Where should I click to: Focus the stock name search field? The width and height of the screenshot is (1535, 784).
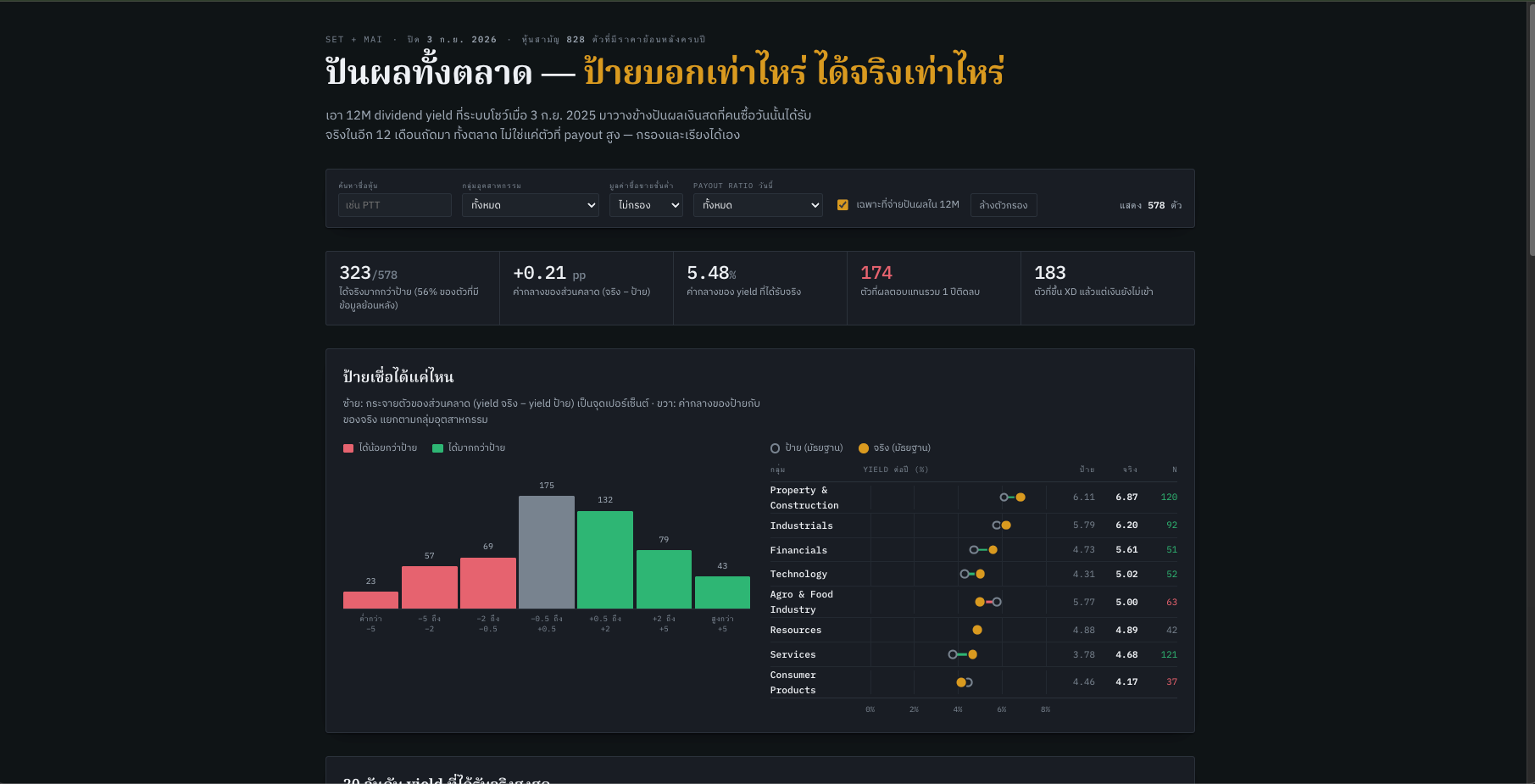click(x=394, y=205)
